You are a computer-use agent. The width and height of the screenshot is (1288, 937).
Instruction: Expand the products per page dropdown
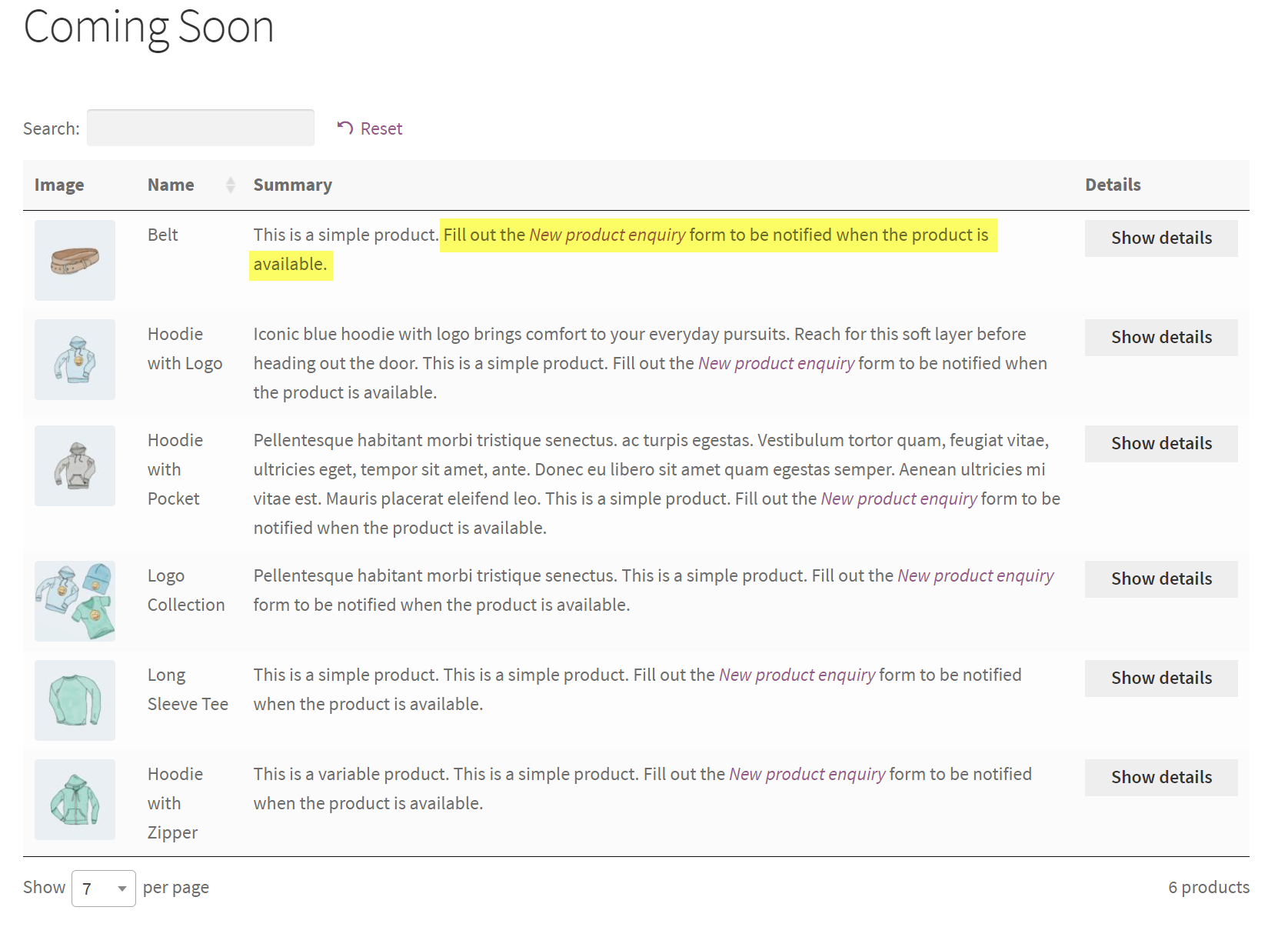tap(104, 889)
